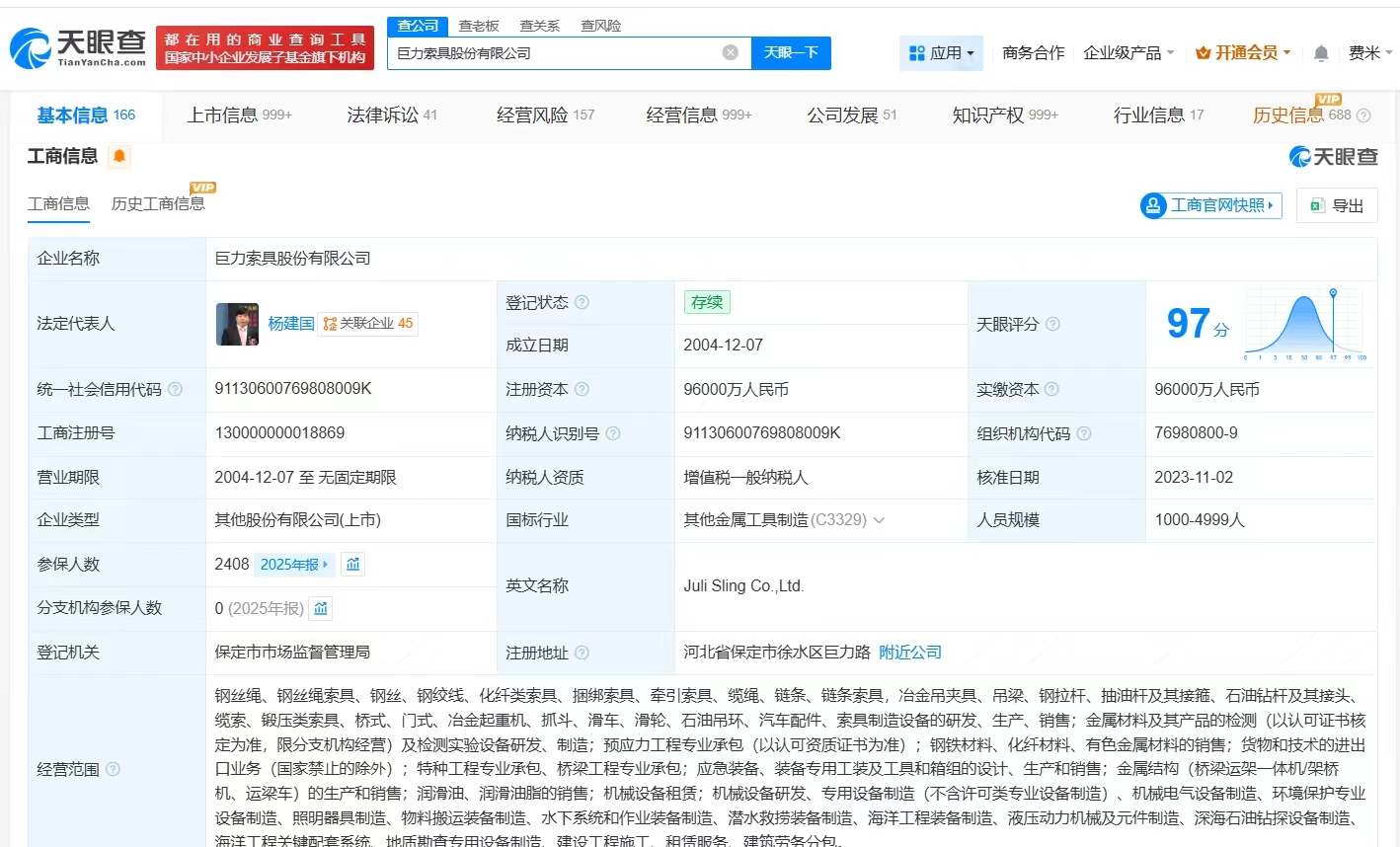Click 成立日期 value 2004-12-07

click(723, 346)
